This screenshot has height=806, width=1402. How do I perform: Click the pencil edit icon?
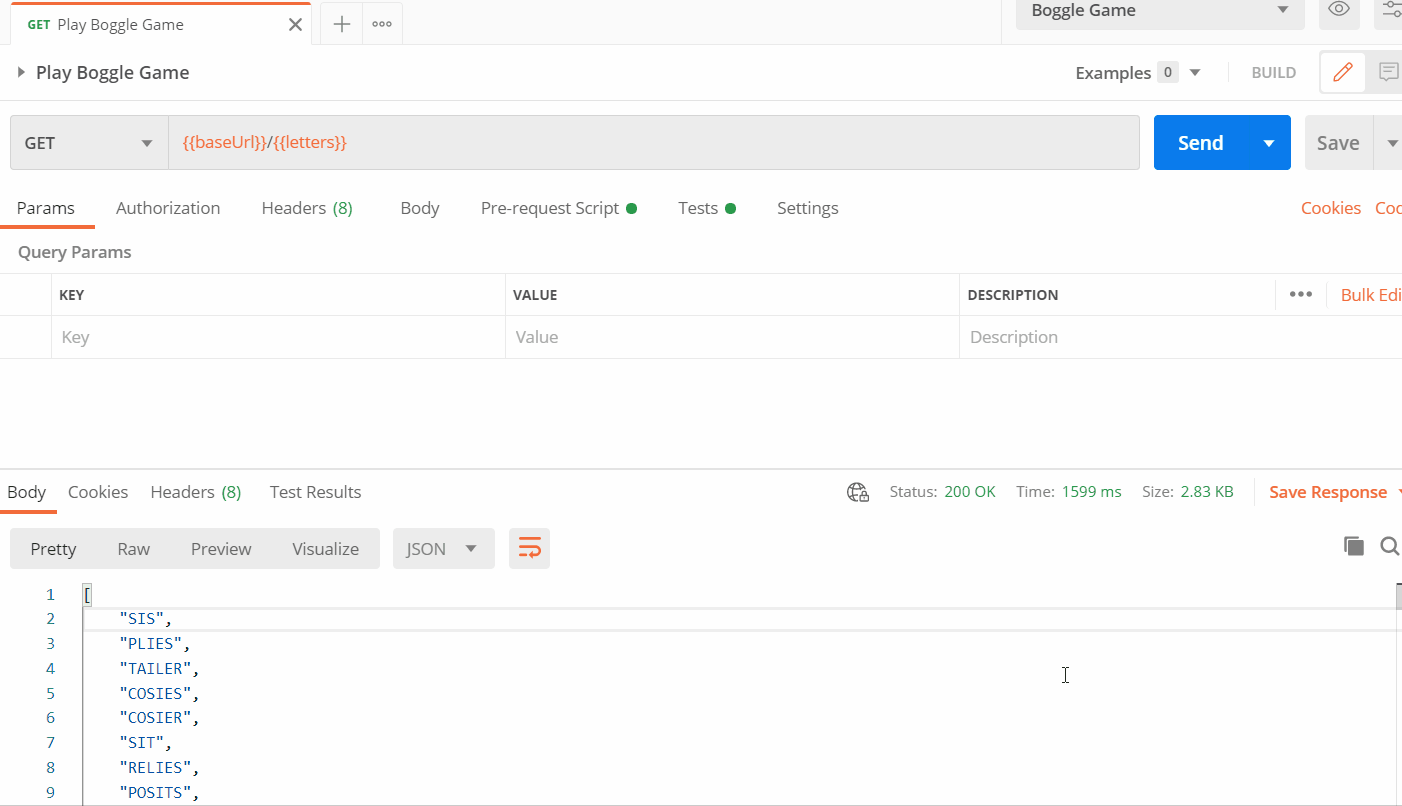coord(1343,72)
